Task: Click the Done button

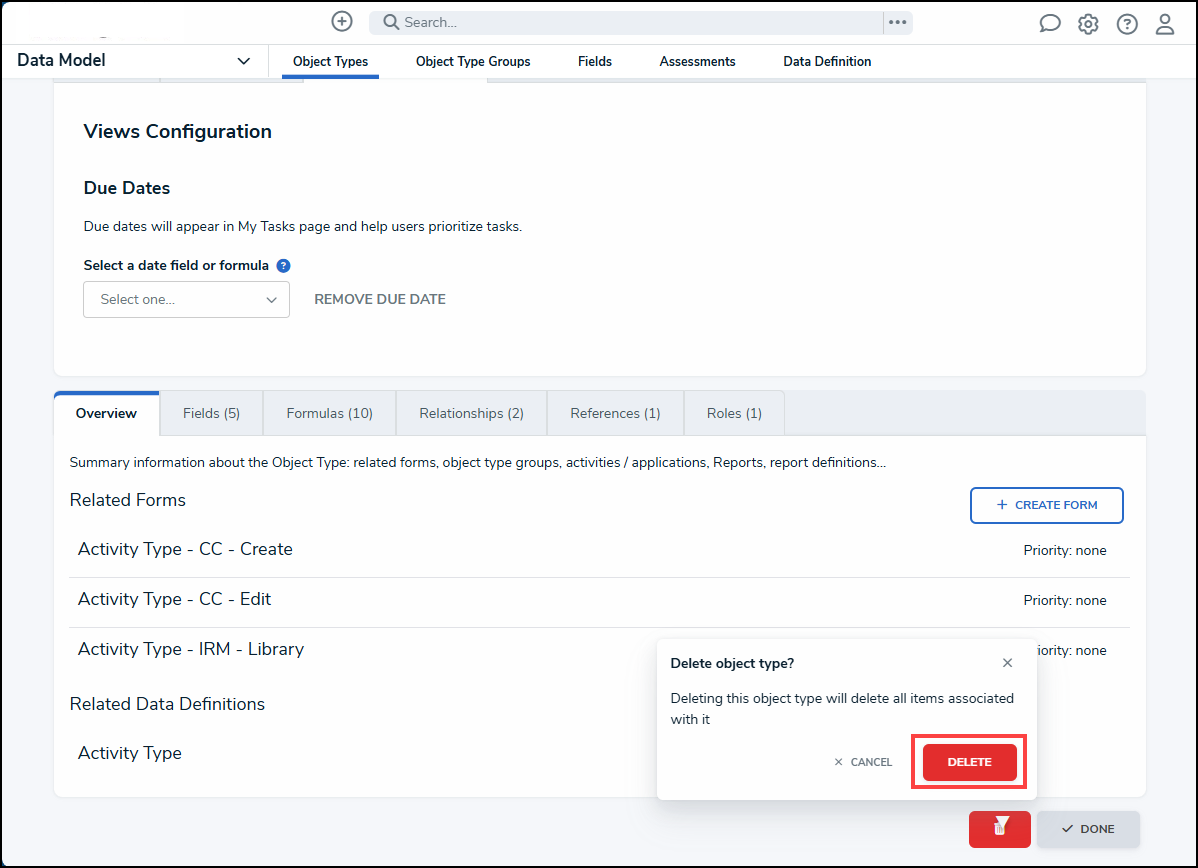Action: [x=1088, y=829]
